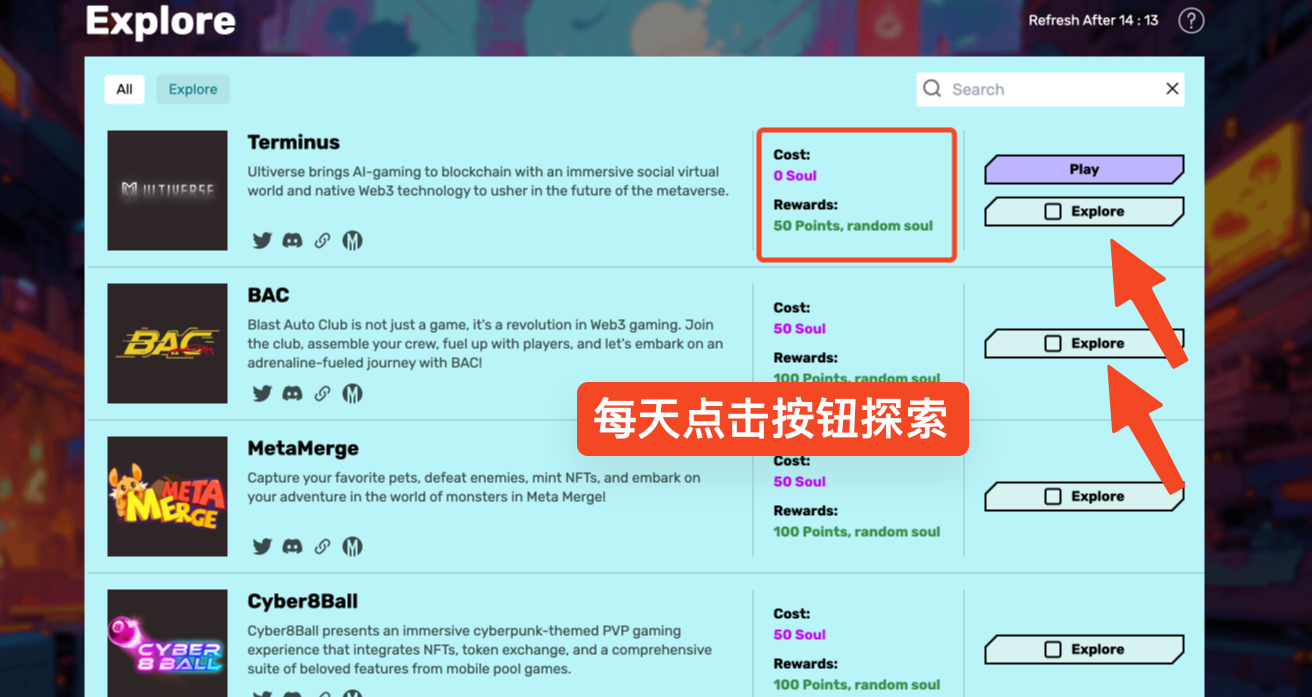Open the Terminus website link icon
The image size is (1312, 697).
(322, 240)
